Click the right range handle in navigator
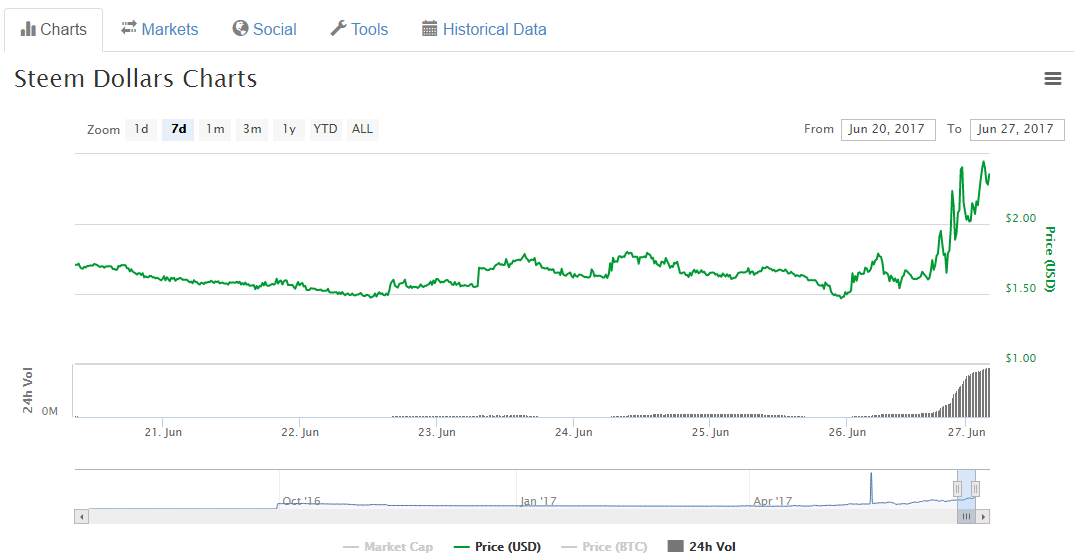The width and height of the screenshot is (1085, 560). click(975, 489)
